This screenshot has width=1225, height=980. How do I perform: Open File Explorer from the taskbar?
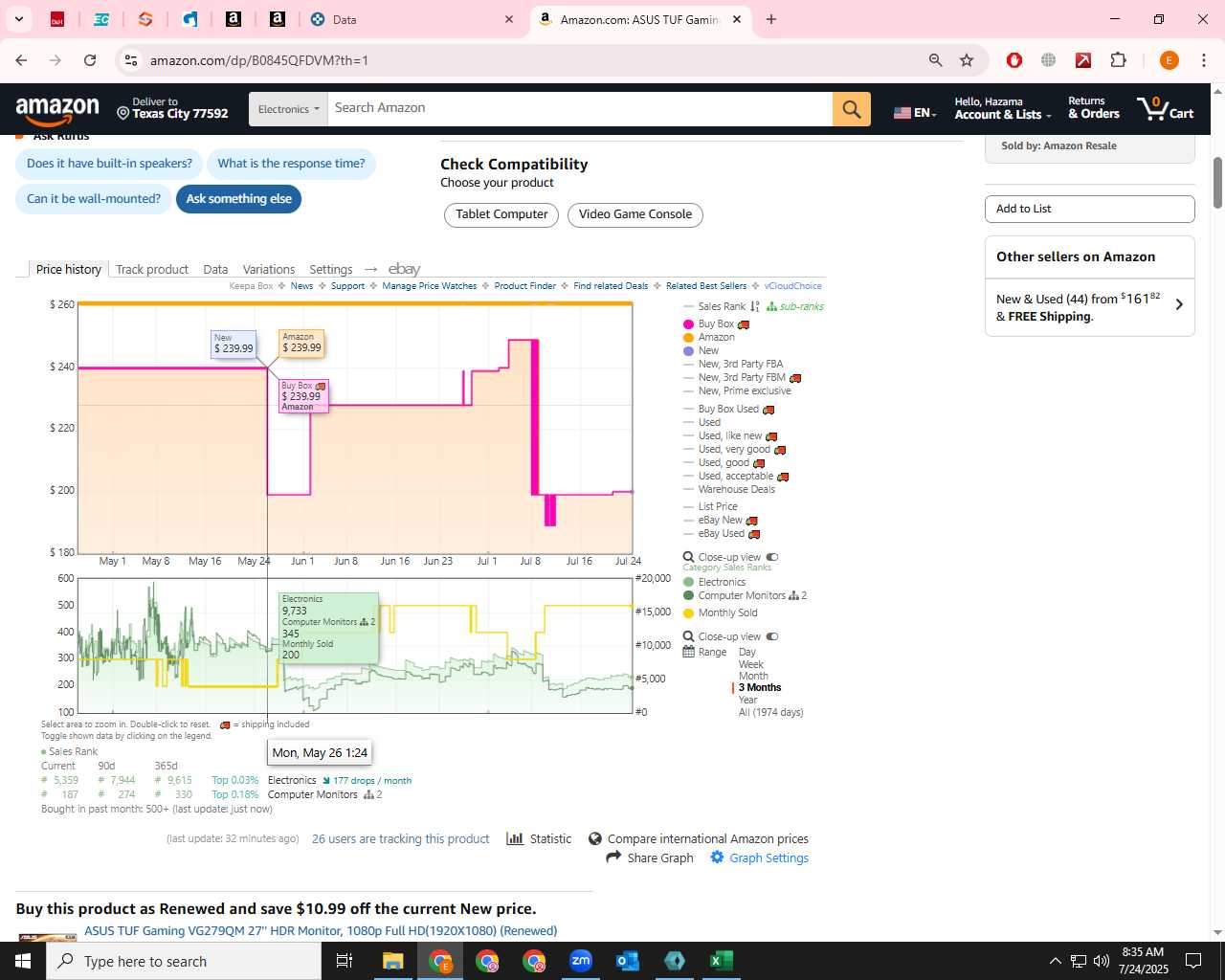point(393,961)
